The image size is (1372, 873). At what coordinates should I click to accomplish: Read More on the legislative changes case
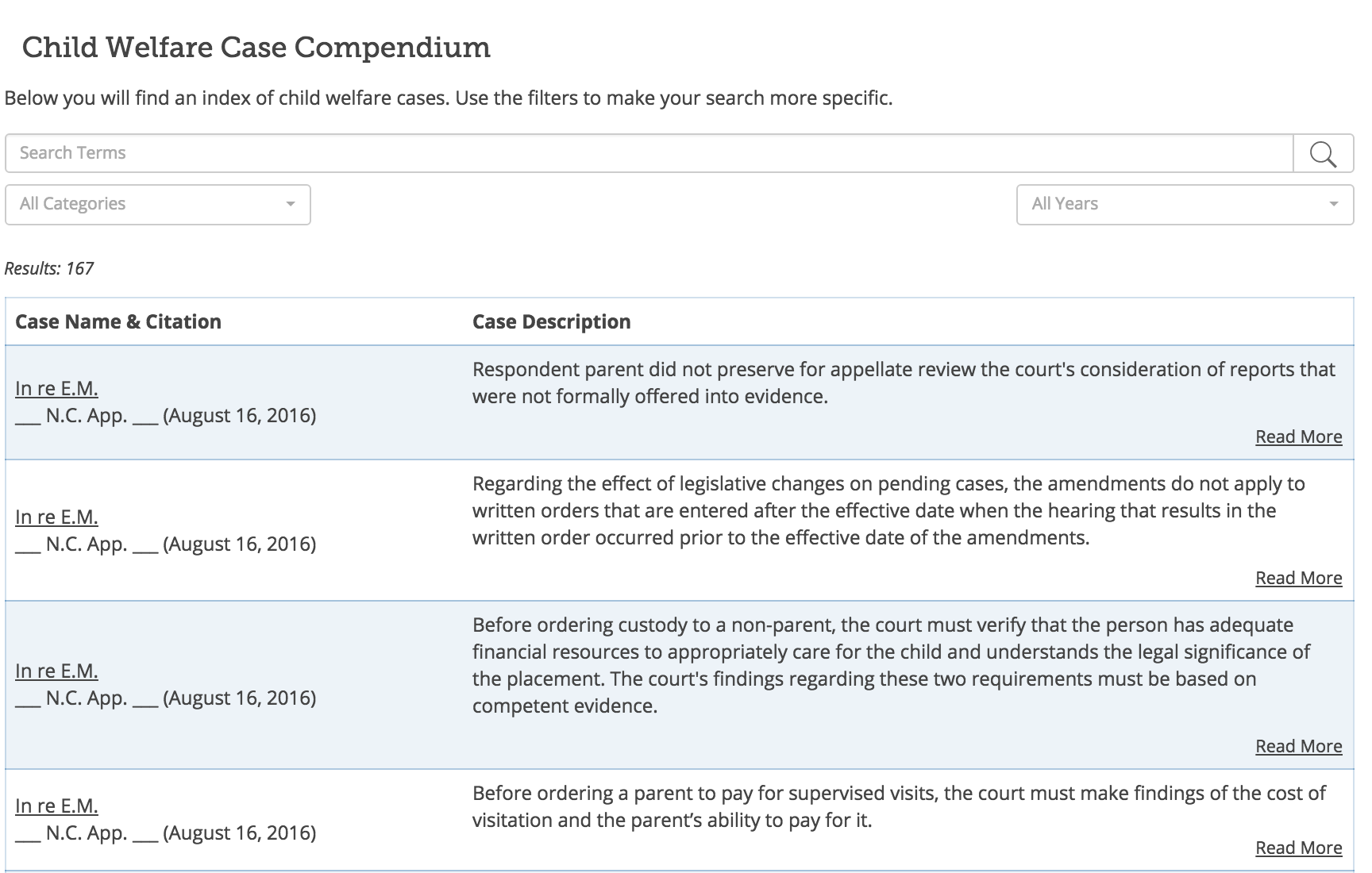pyautogui.click(x=1298, y=579)
